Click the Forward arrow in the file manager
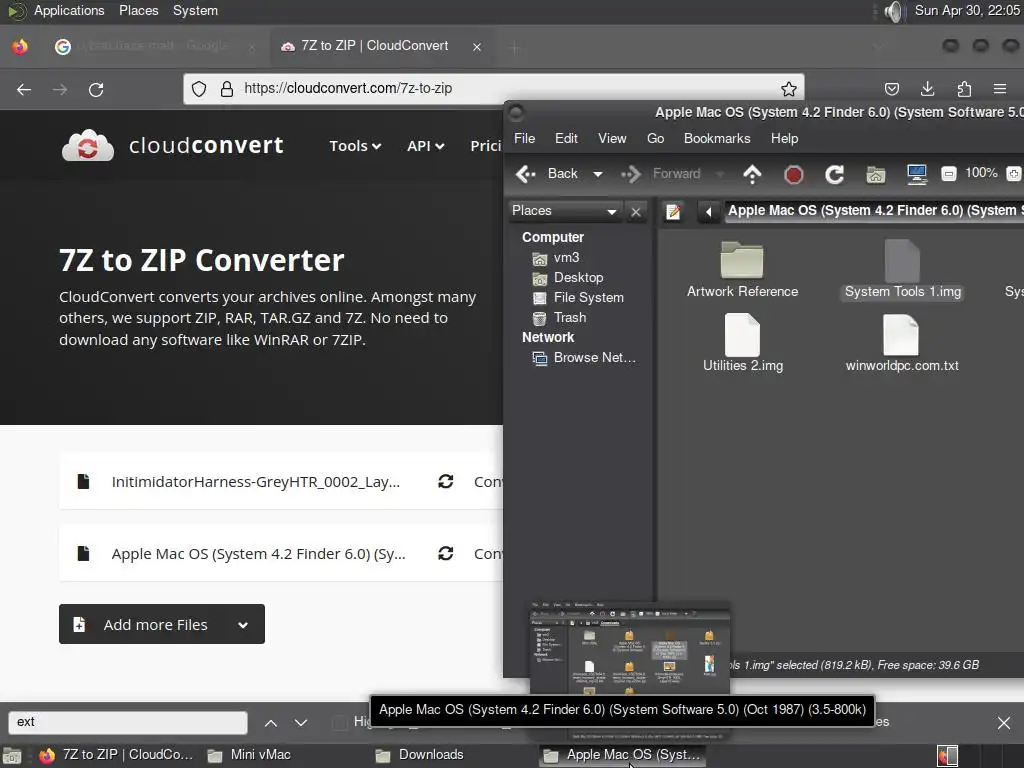The height and width of the screenshot is (768, 1024). pyautogui.click(x=661, y=174)
